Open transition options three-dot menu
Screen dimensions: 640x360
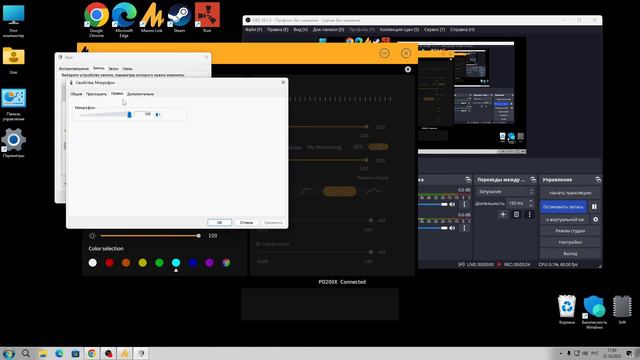click(x=530, y=214)
